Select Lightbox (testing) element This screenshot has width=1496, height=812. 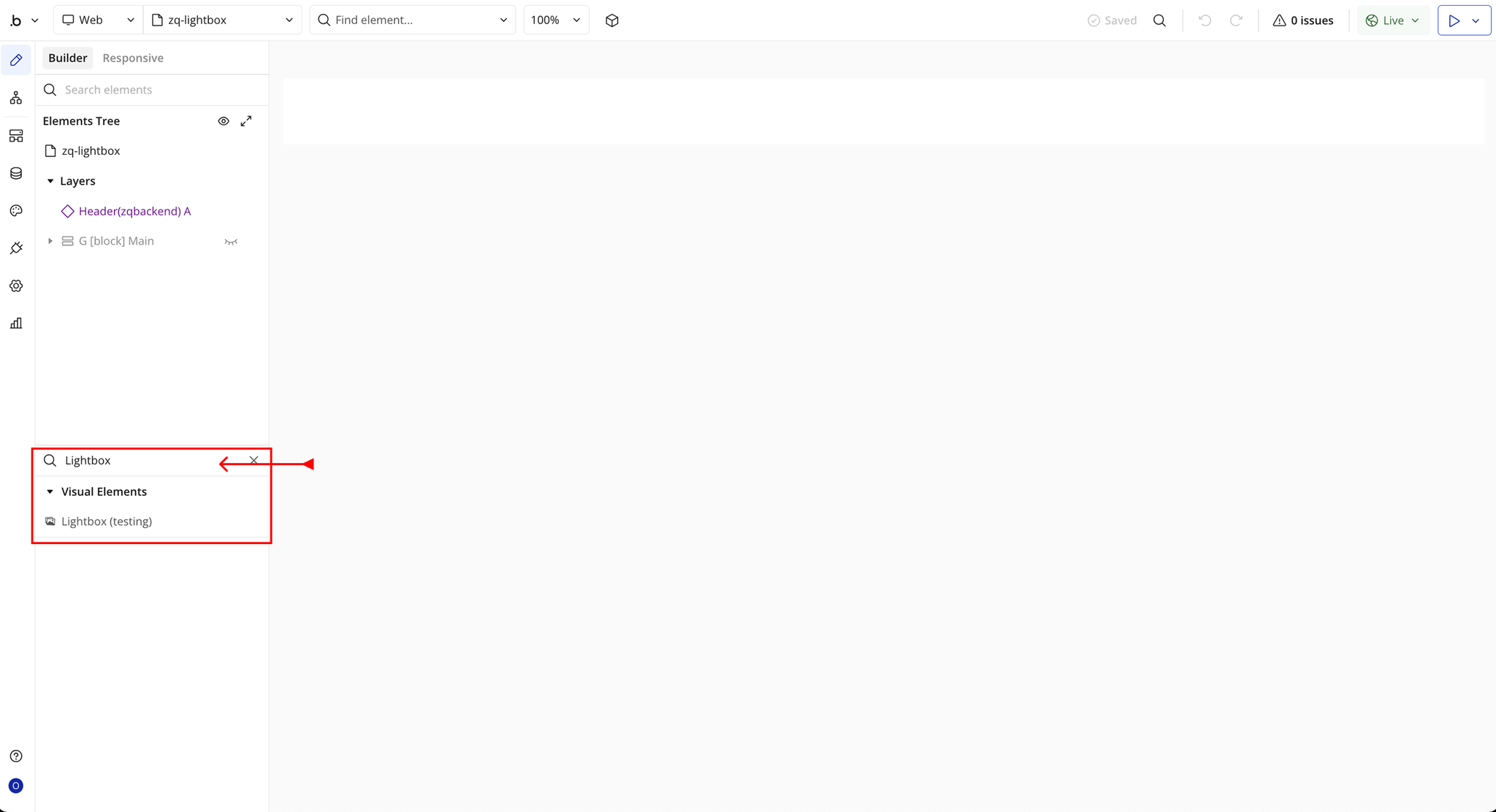107,521
